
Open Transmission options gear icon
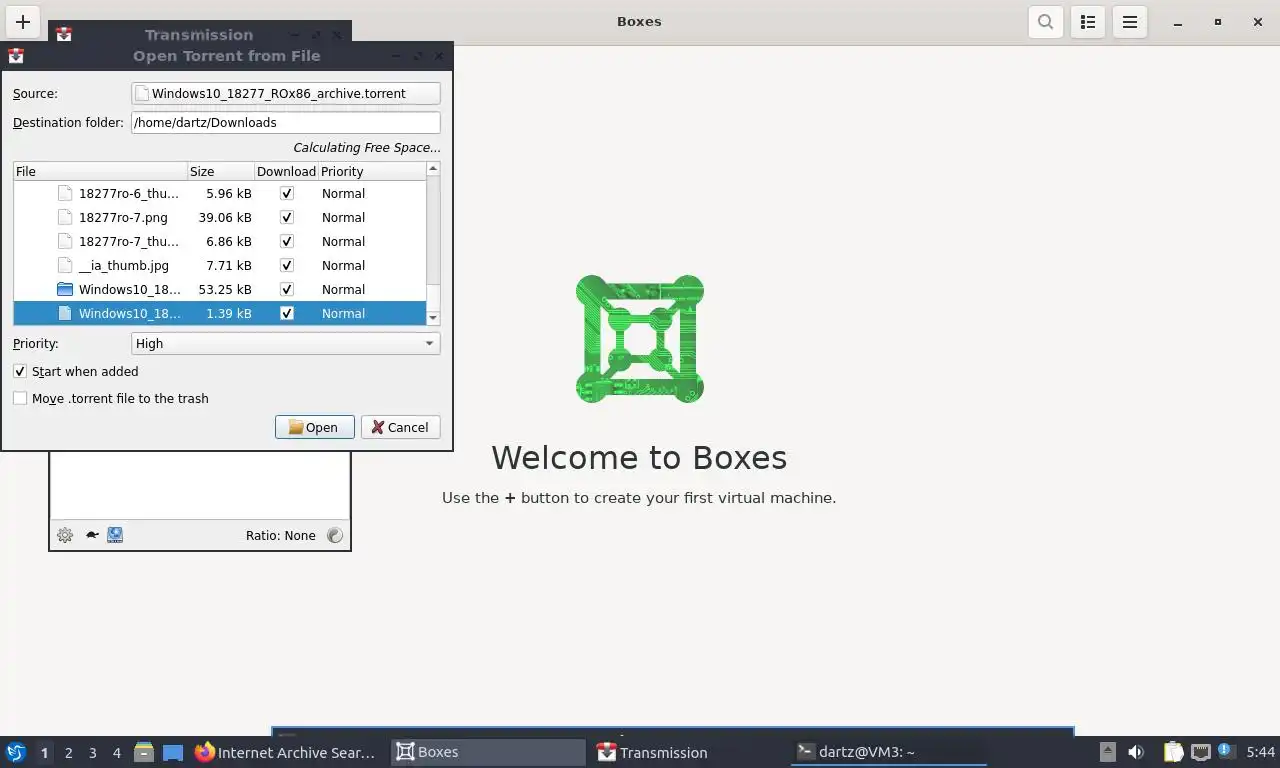pos(65,535)
